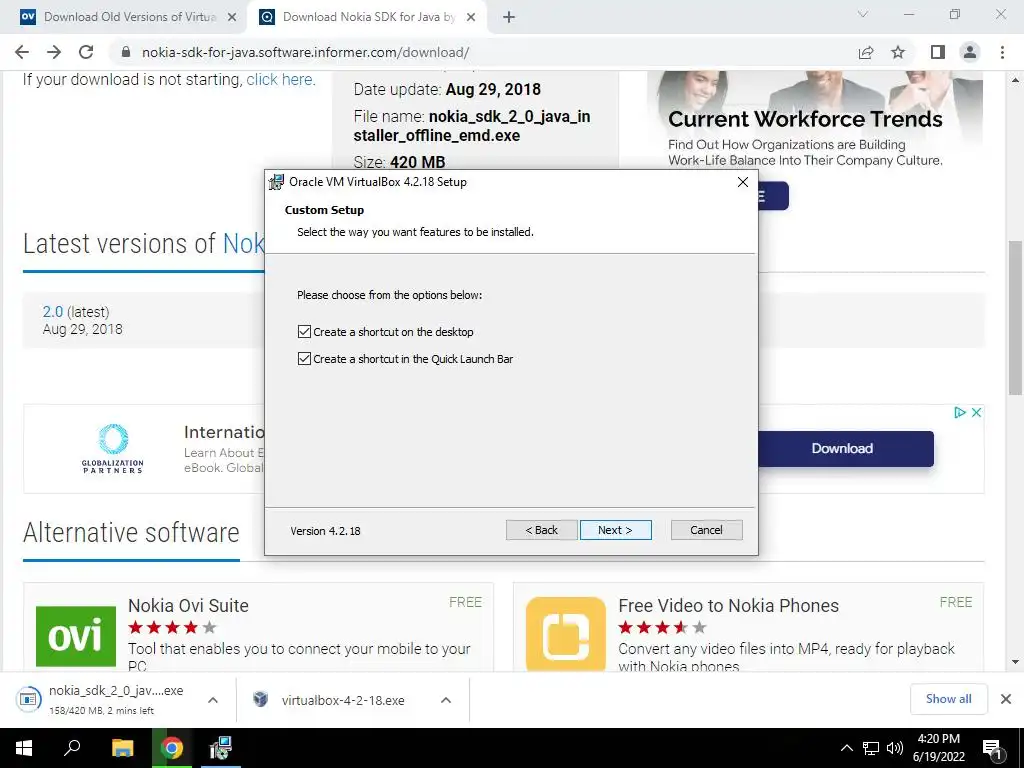Close the Old Versions of VirtualBox tab

[232, 18]
